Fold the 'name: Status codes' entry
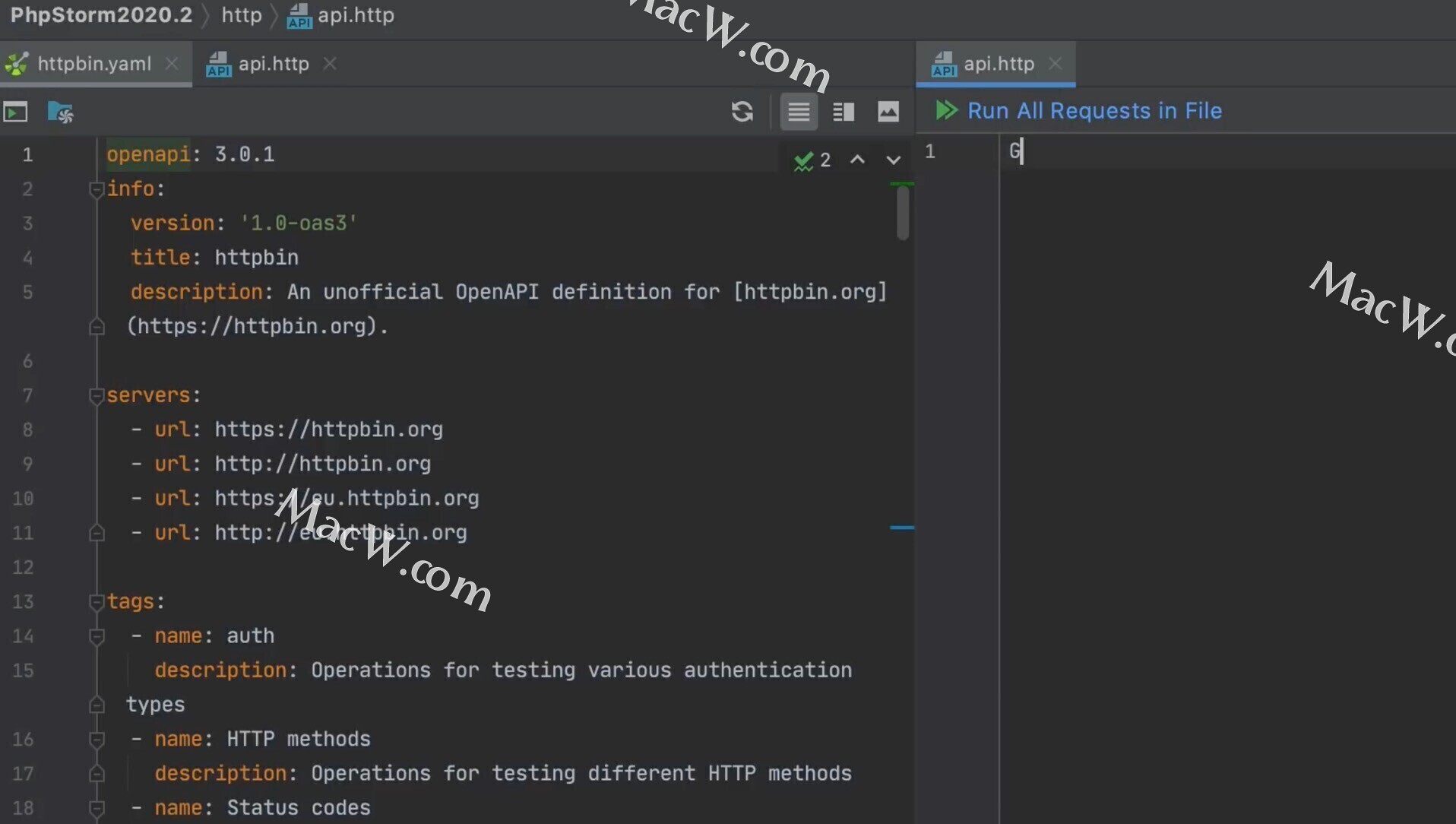This screenshot has width=1456, height=824. [x=97, y=808]
